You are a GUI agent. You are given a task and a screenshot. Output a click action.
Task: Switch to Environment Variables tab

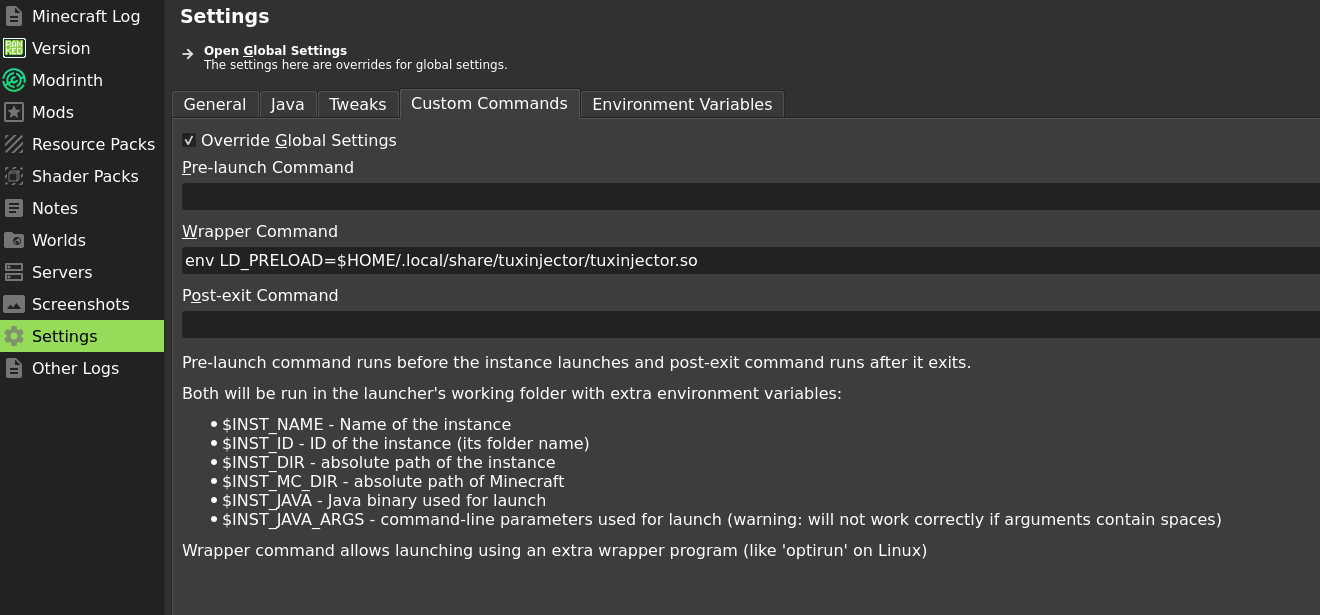682,104
